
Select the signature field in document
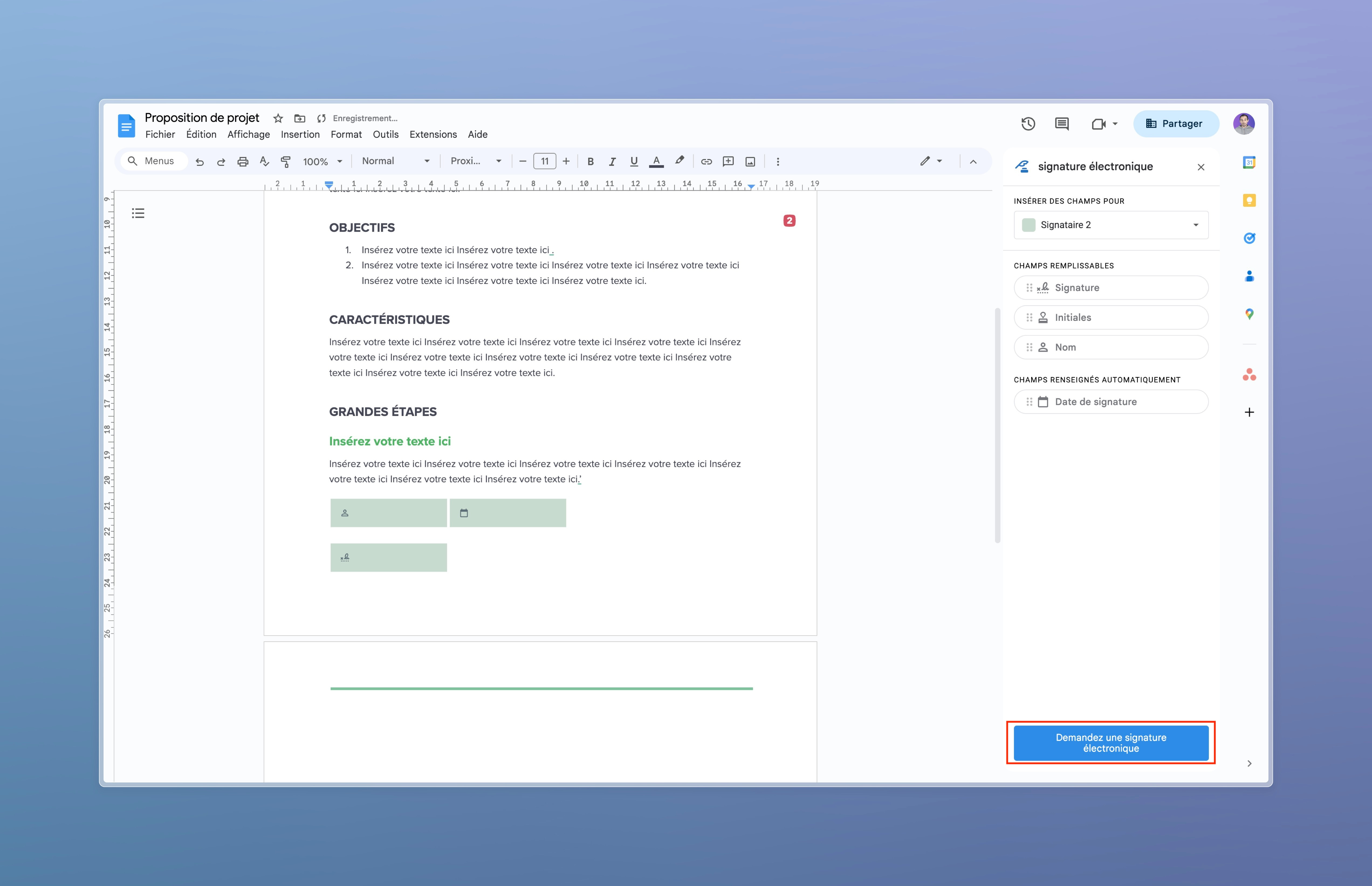(388, 558)
